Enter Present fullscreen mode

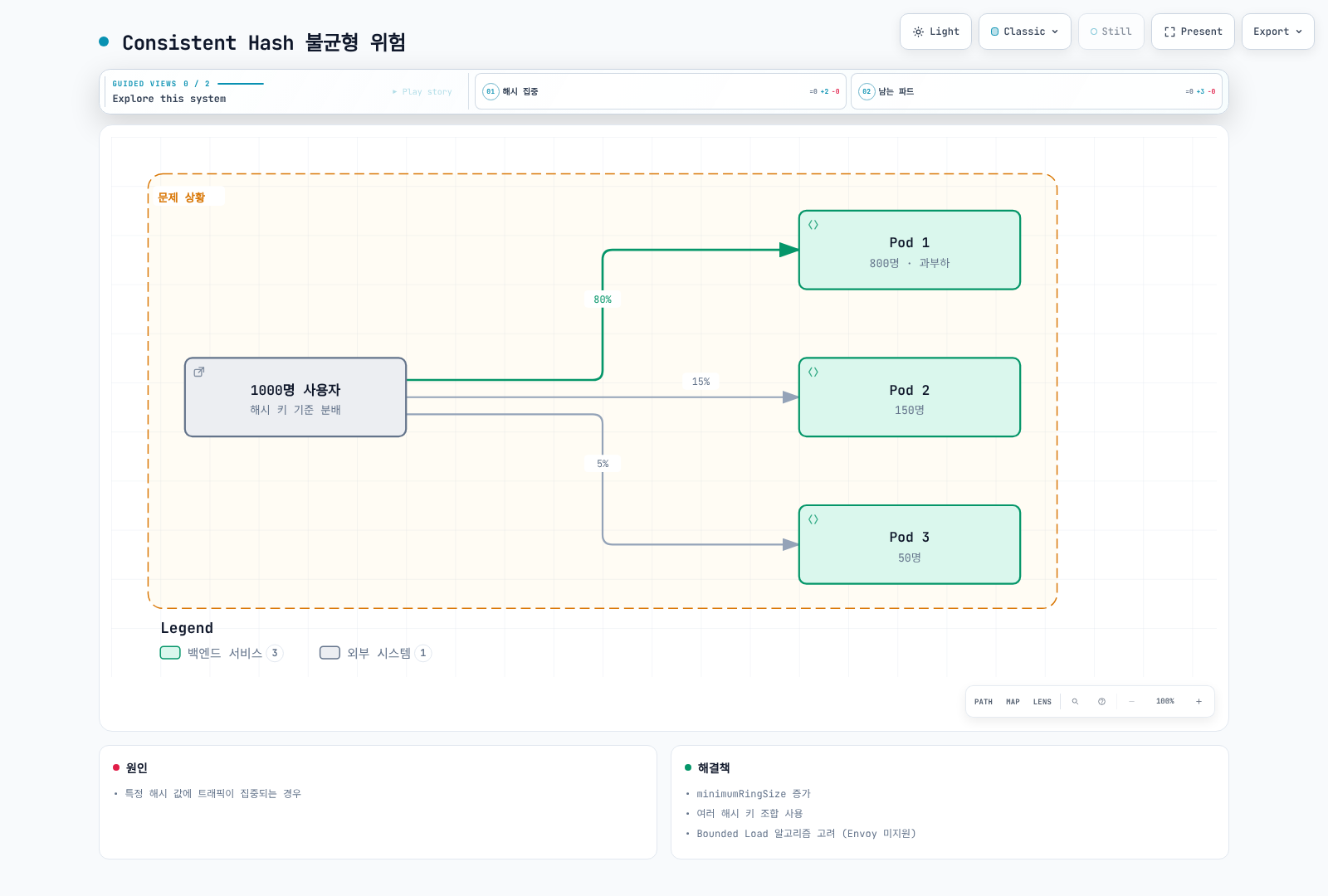click(x=1193, y=32)
